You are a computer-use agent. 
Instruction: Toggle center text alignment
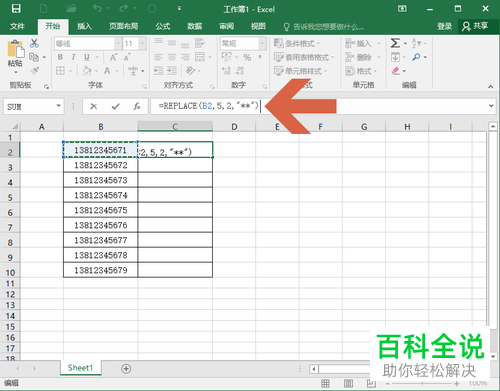172,57
